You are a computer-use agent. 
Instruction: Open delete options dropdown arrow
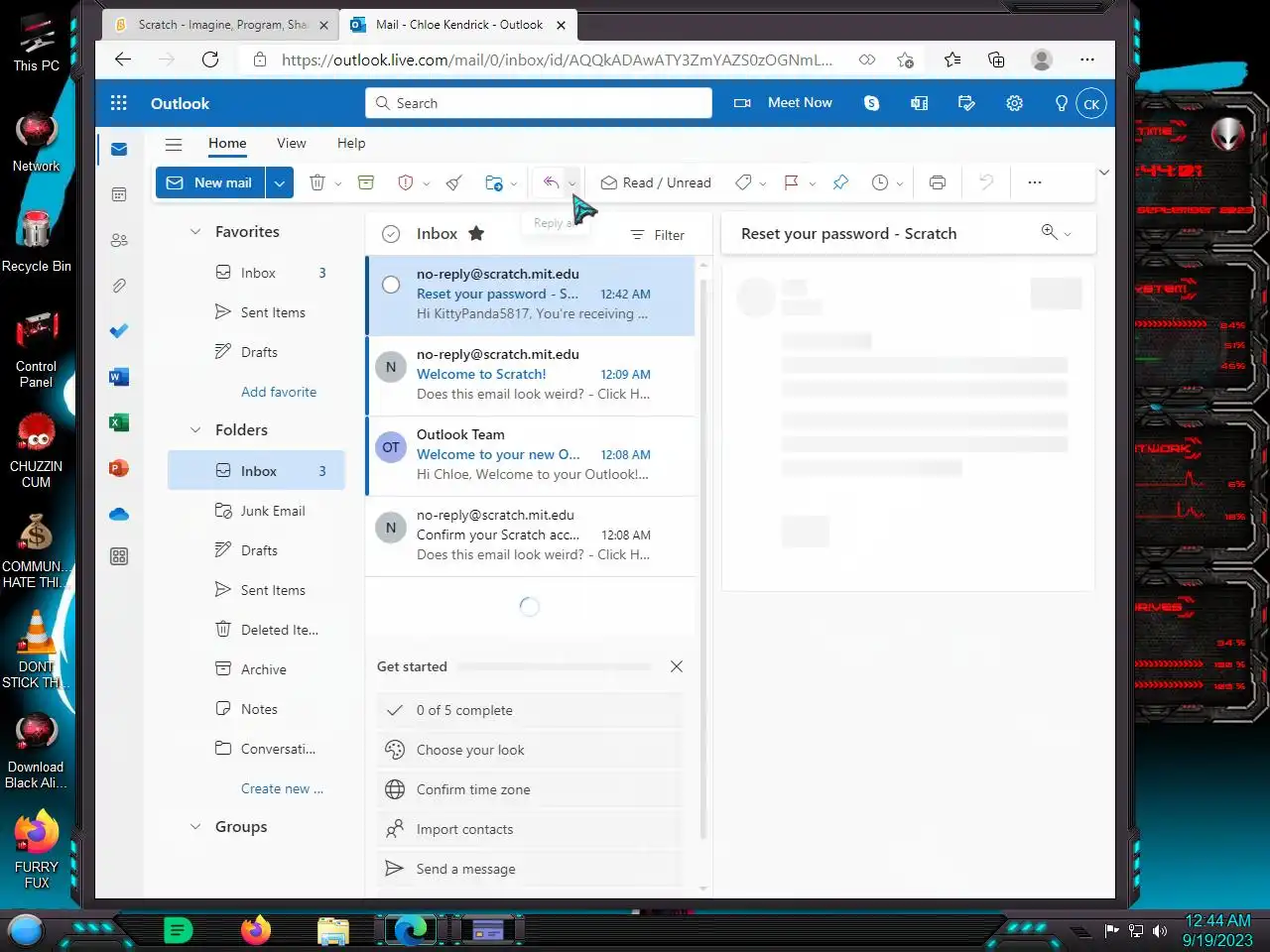[338, 183]
